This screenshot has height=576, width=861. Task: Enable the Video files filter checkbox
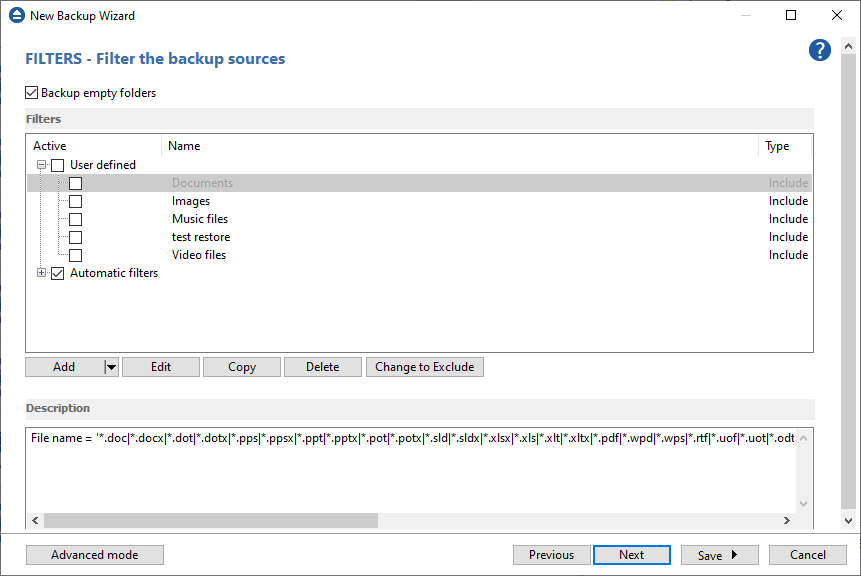click(x=75, y=255)
